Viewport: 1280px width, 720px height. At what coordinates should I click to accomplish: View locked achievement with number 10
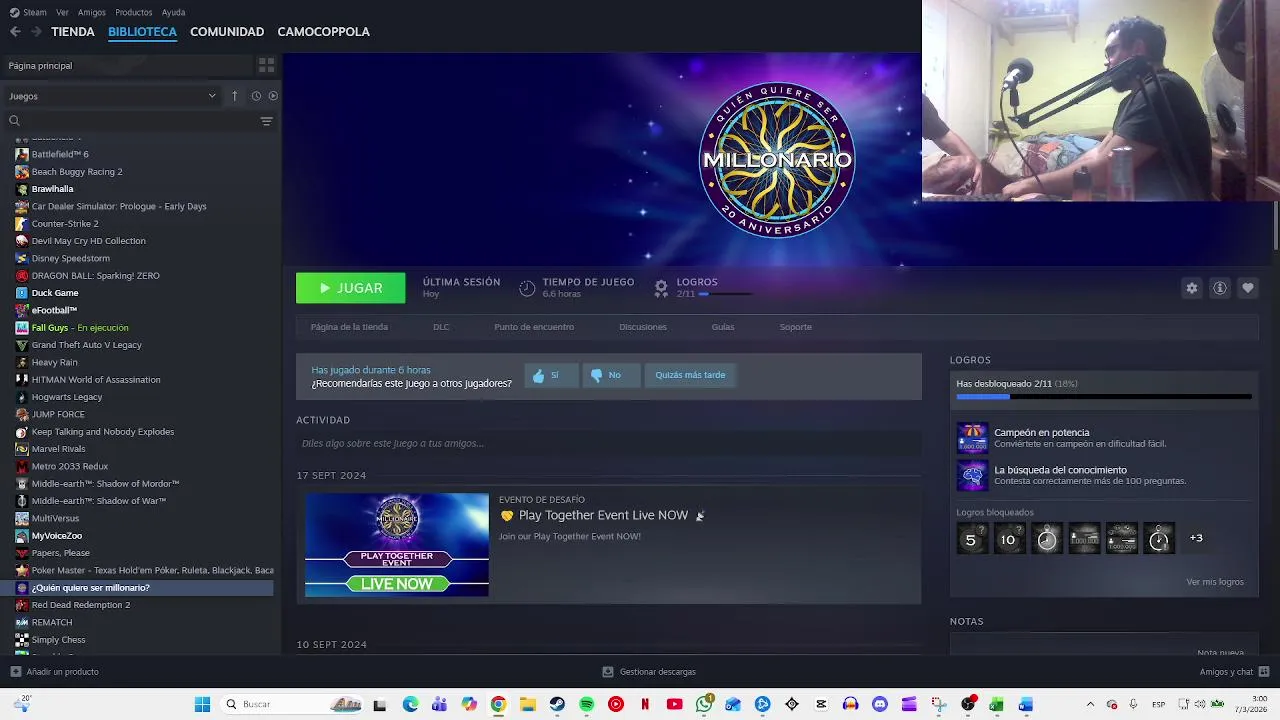point(1009,539)
